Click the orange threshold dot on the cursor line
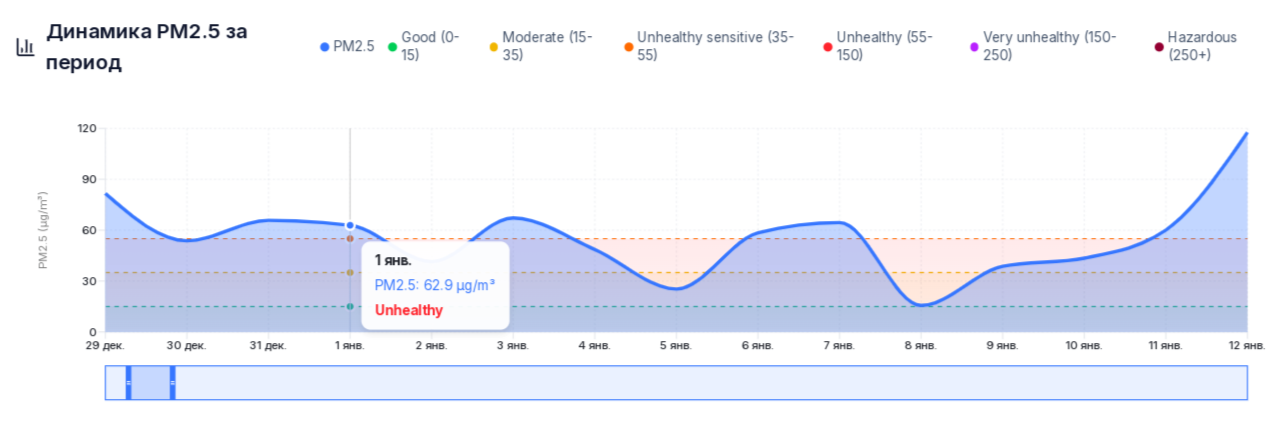The image size is (1287, 432). coord(350,239)
